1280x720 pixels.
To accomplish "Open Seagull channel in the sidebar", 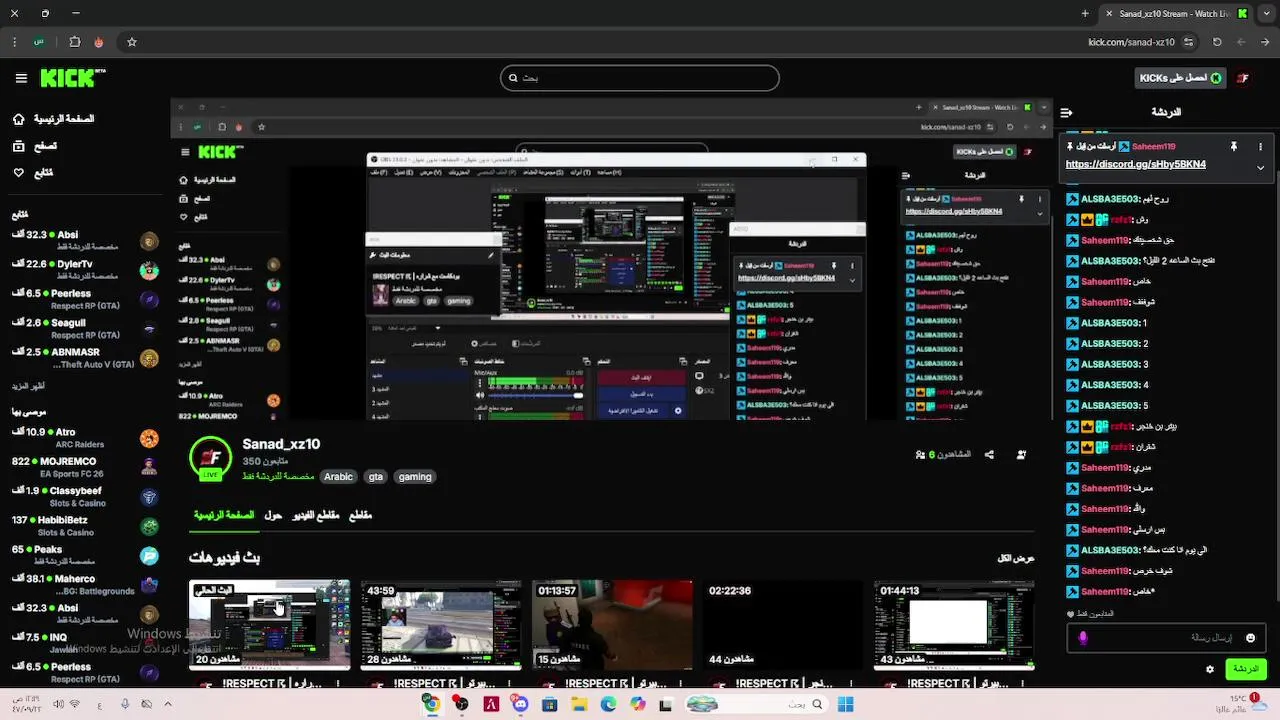I will [85, 328].
